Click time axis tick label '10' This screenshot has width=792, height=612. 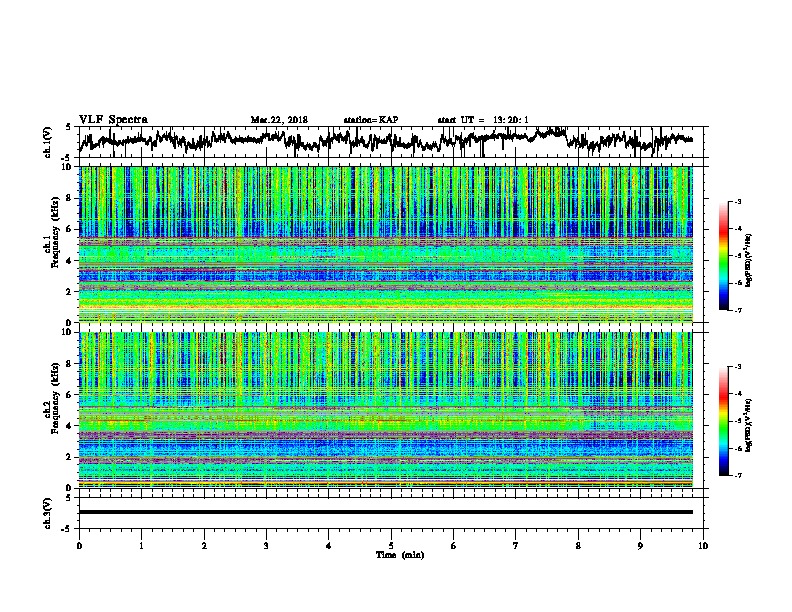pyautogui.click(x=703, y=546)
